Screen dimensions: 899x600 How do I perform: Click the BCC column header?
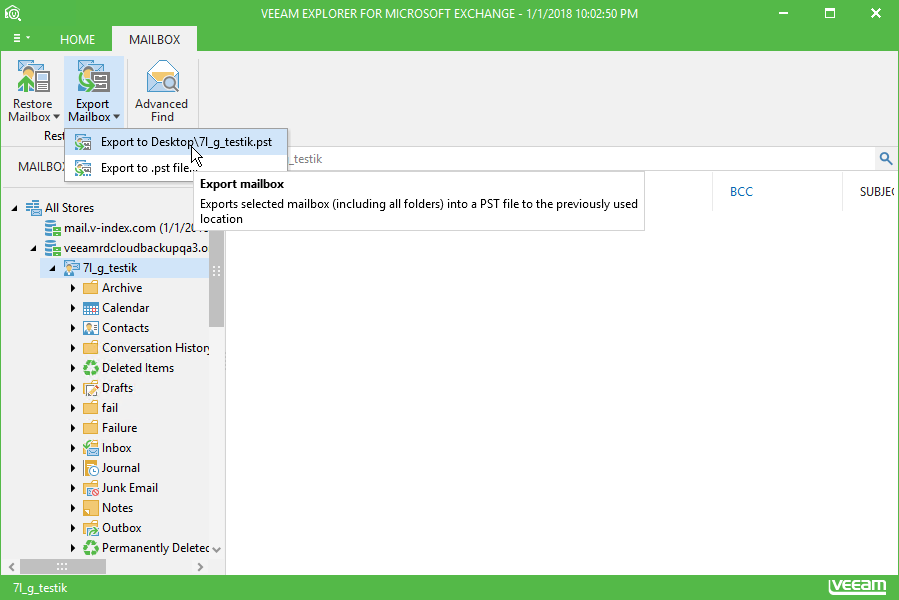(x=741, y=192)
